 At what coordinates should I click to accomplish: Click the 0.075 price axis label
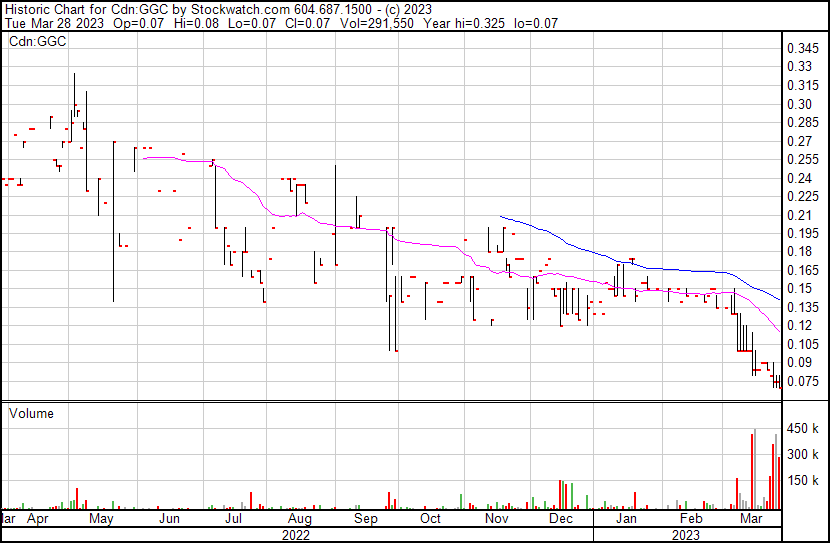pos(803,381)
